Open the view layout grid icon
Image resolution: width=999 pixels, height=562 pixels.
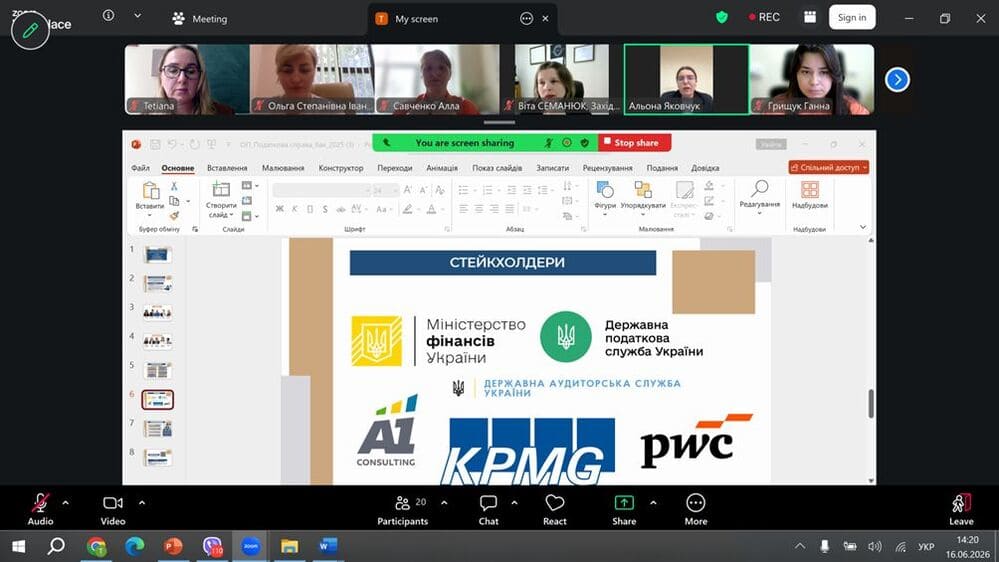(x=810, y=17)
